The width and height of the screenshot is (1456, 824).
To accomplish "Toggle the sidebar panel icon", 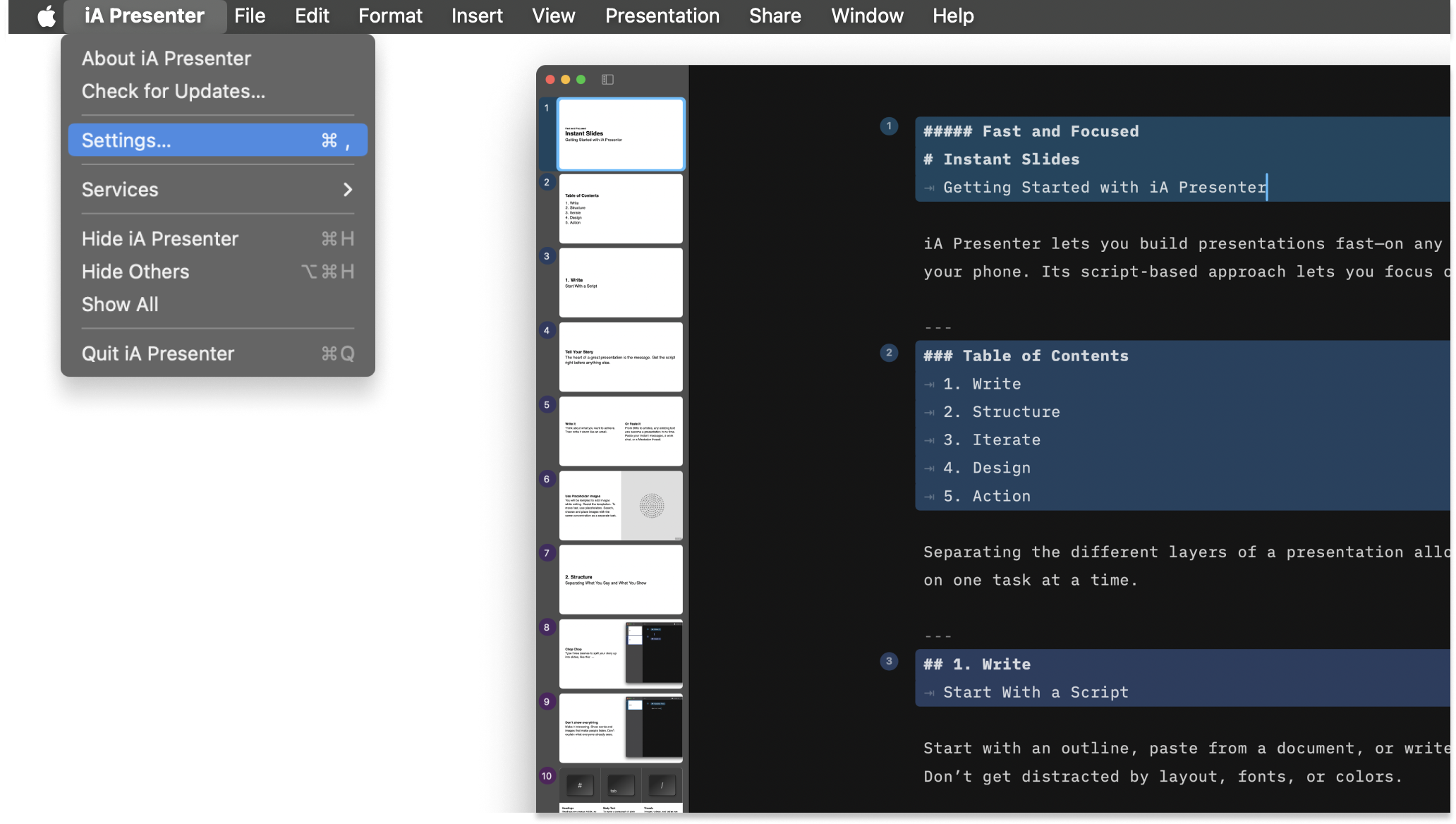I will tap(607, 80).
